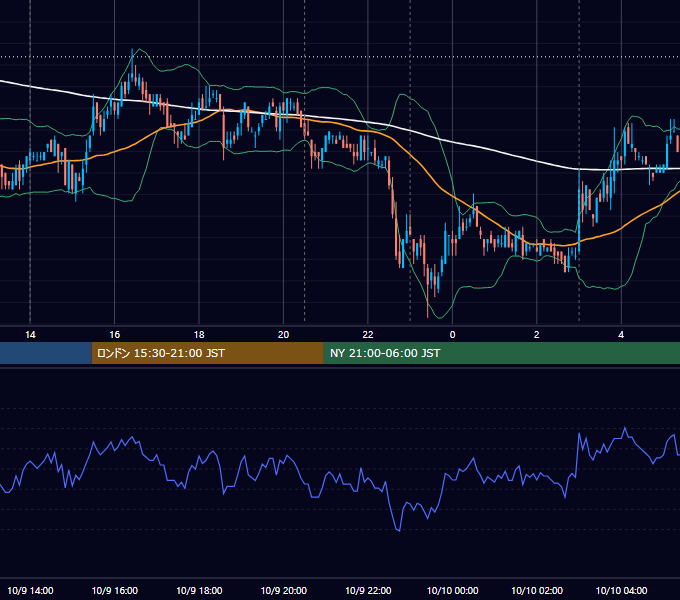Click the 10/10 02:00 date label
Screen dimensions: 680x600
[537, 590]
